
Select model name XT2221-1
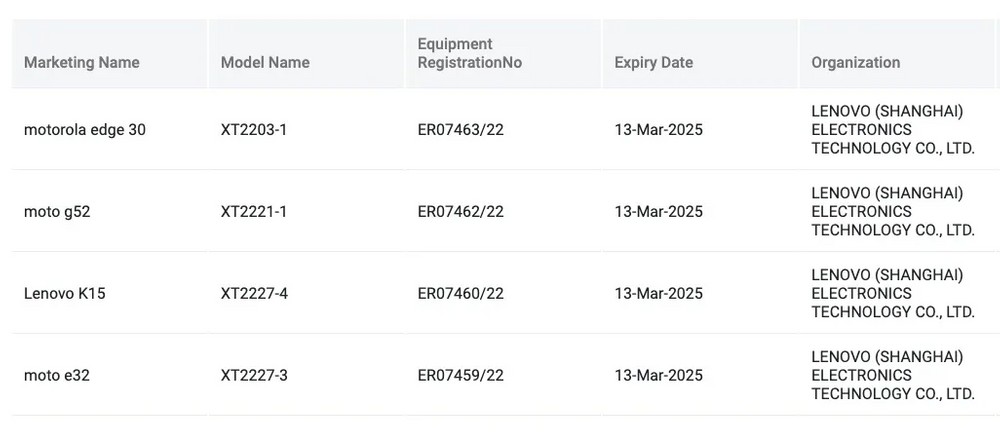(x=254, y=212)
